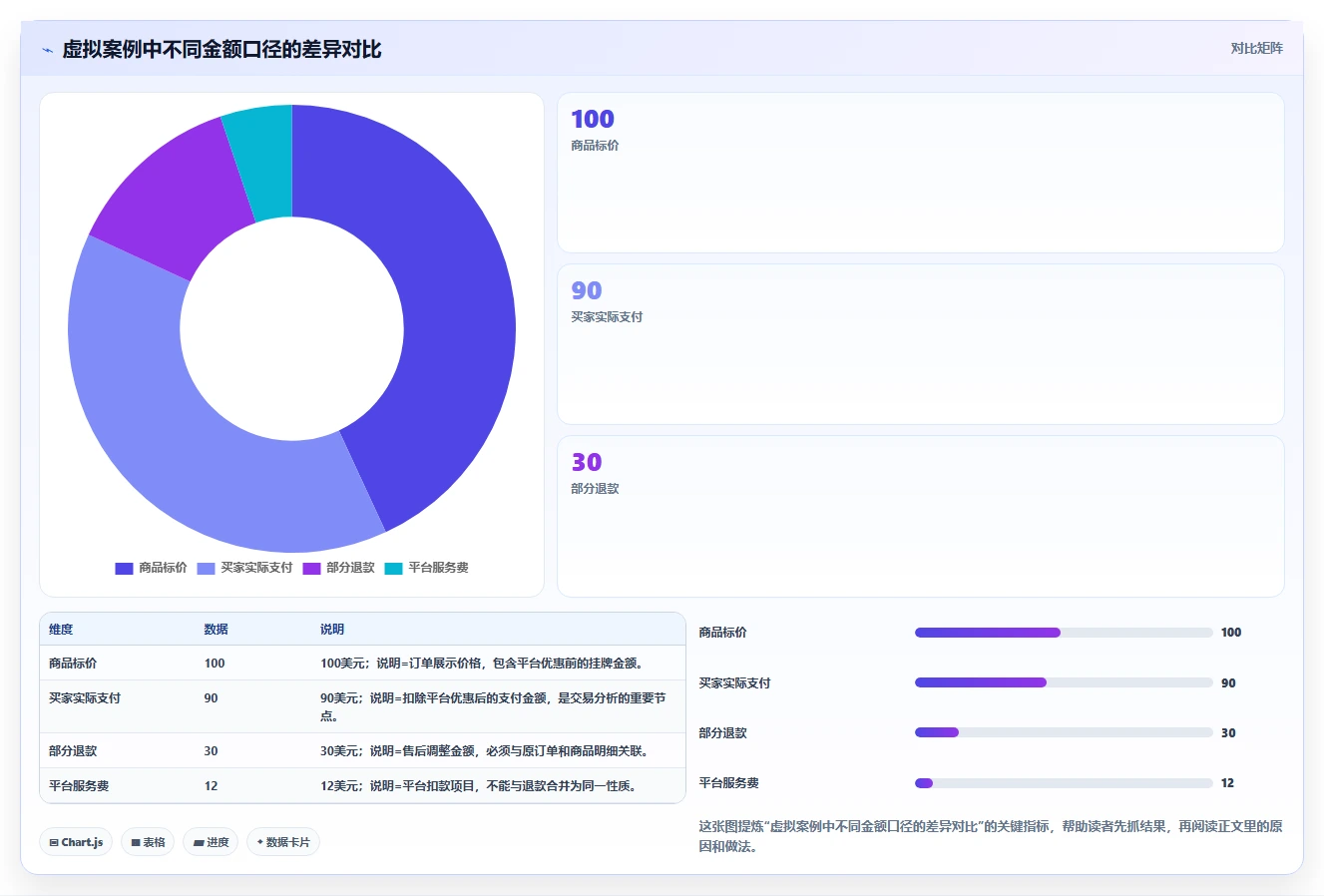Click the Chart.js tag chip
This screenshot has width=1324, height=896.
pyautogui.click(x=76, y=842)
